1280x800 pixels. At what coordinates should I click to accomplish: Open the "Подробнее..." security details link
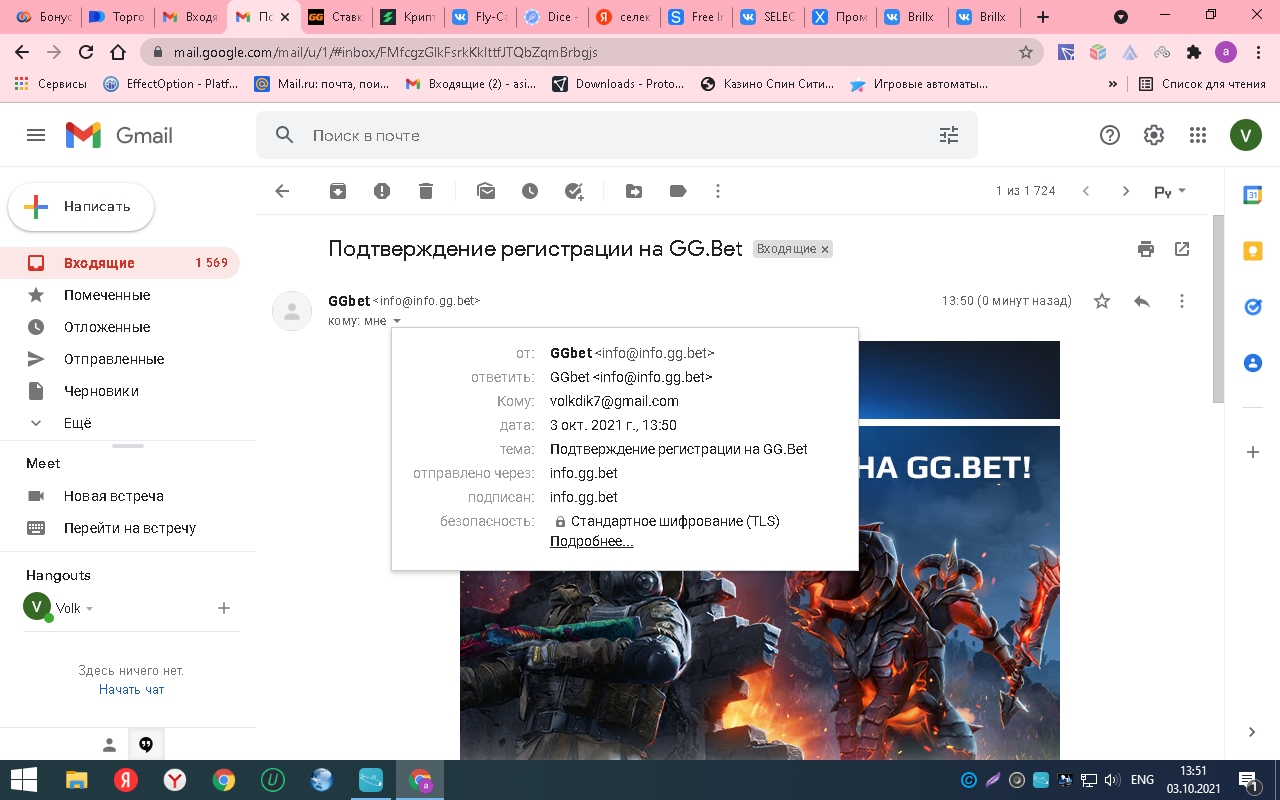pos(591,541)
